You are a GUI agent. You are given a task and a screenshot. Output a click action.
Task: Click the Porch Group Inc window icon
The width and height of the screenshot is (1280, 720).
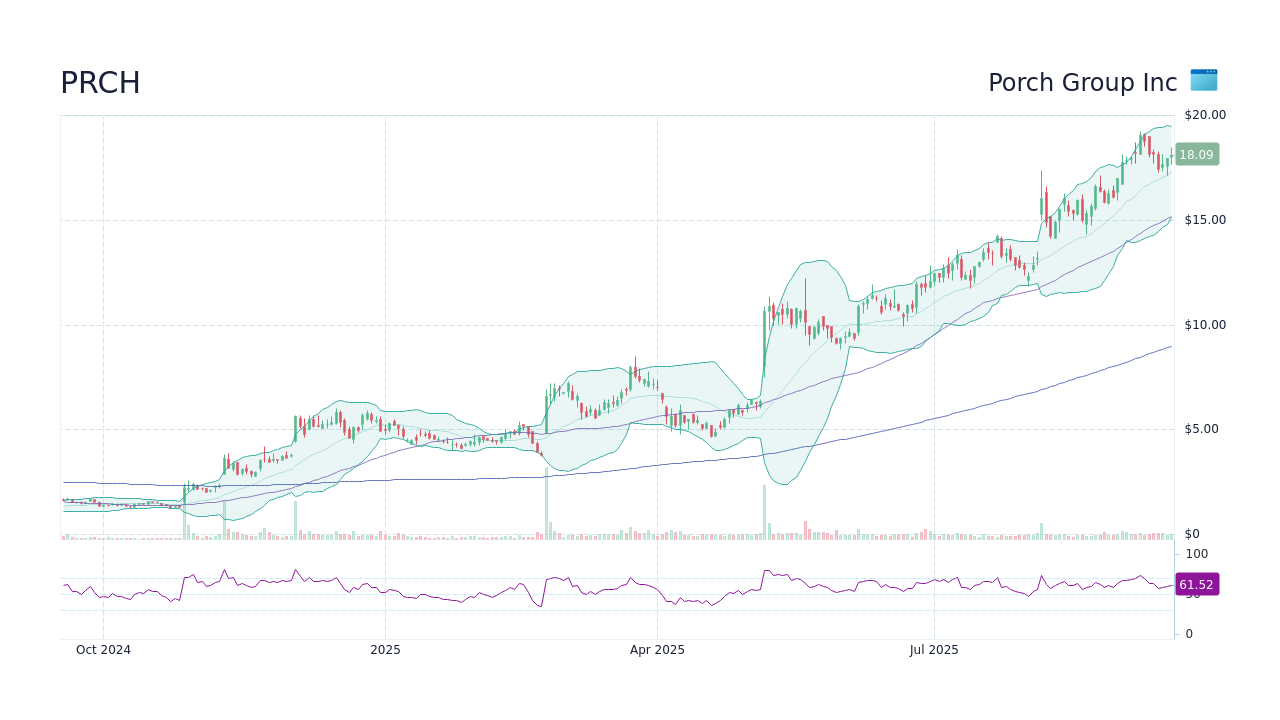tap(1203, 80)
